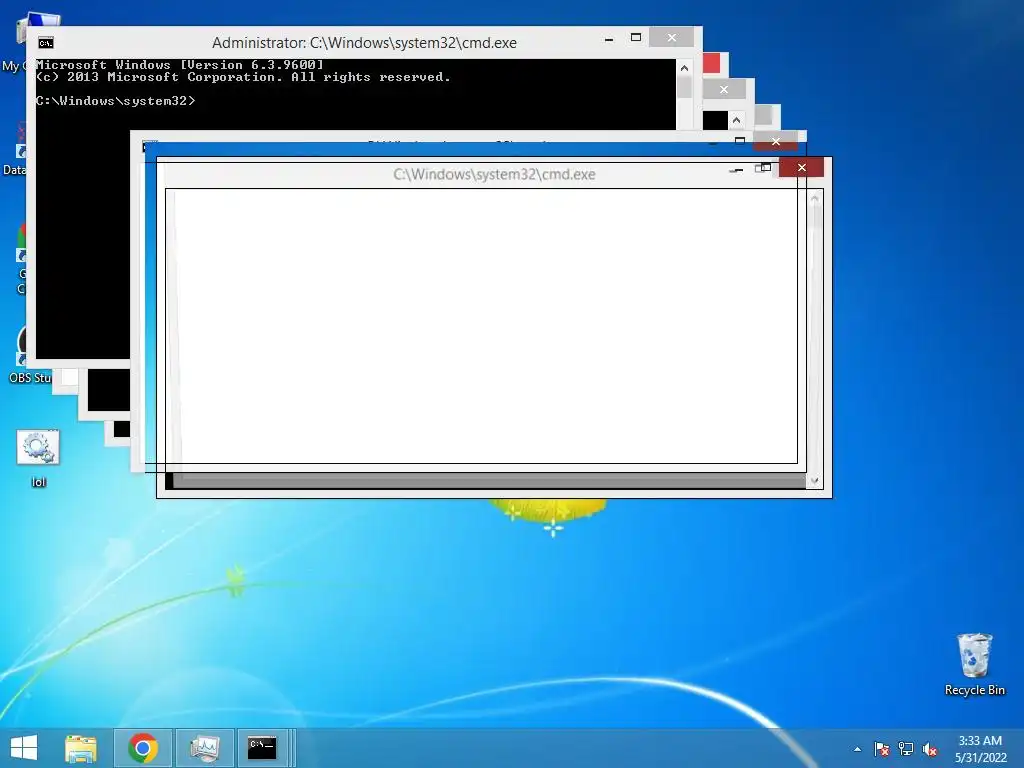Click the Microsoft Windows version line
The height and width of the screenshot is (768, 1024).
point(180,65)
